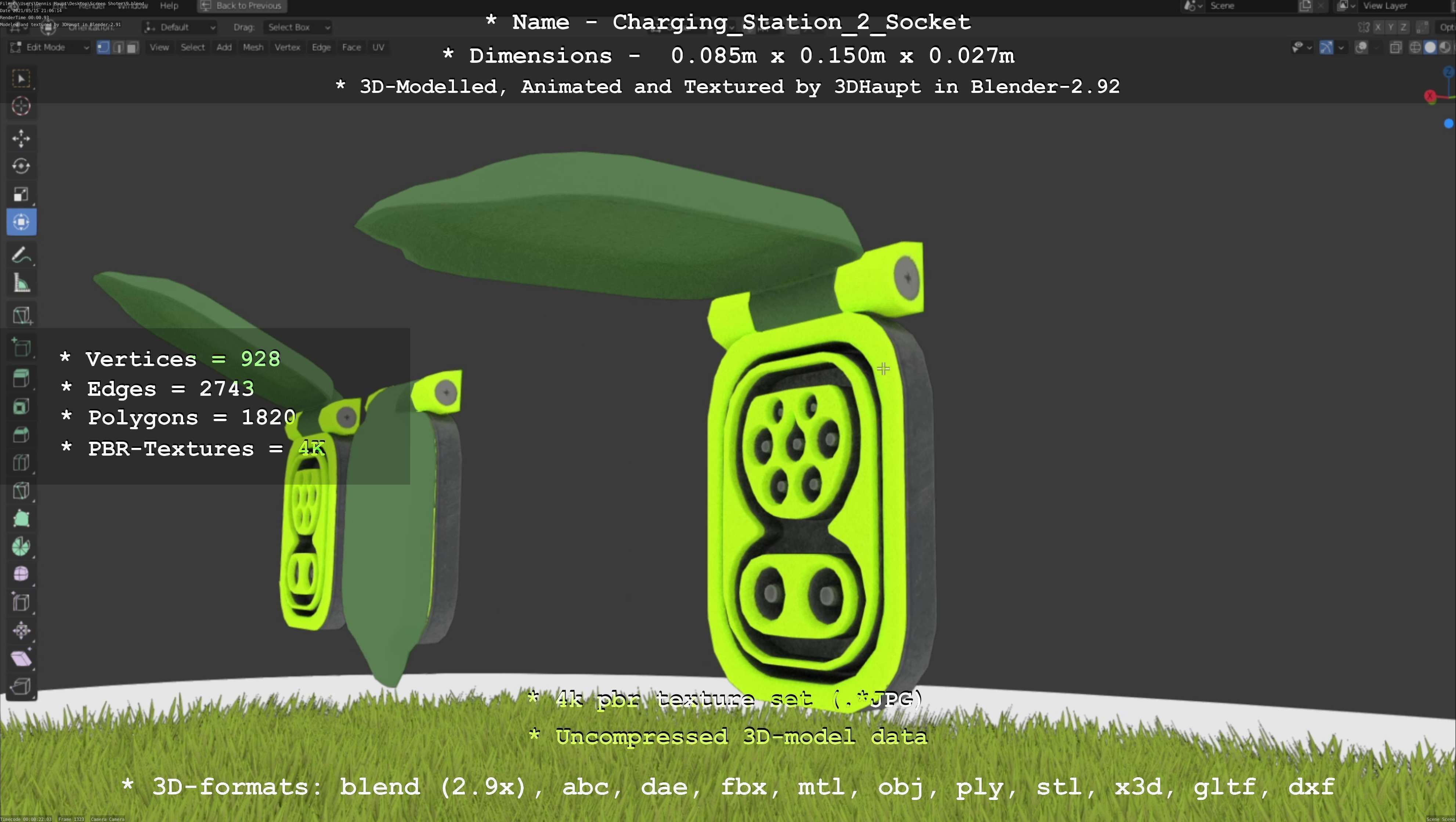Open the Edit Mode dropdown
Viewport: 1456px width, 822px height.
[x=50, y=47]
